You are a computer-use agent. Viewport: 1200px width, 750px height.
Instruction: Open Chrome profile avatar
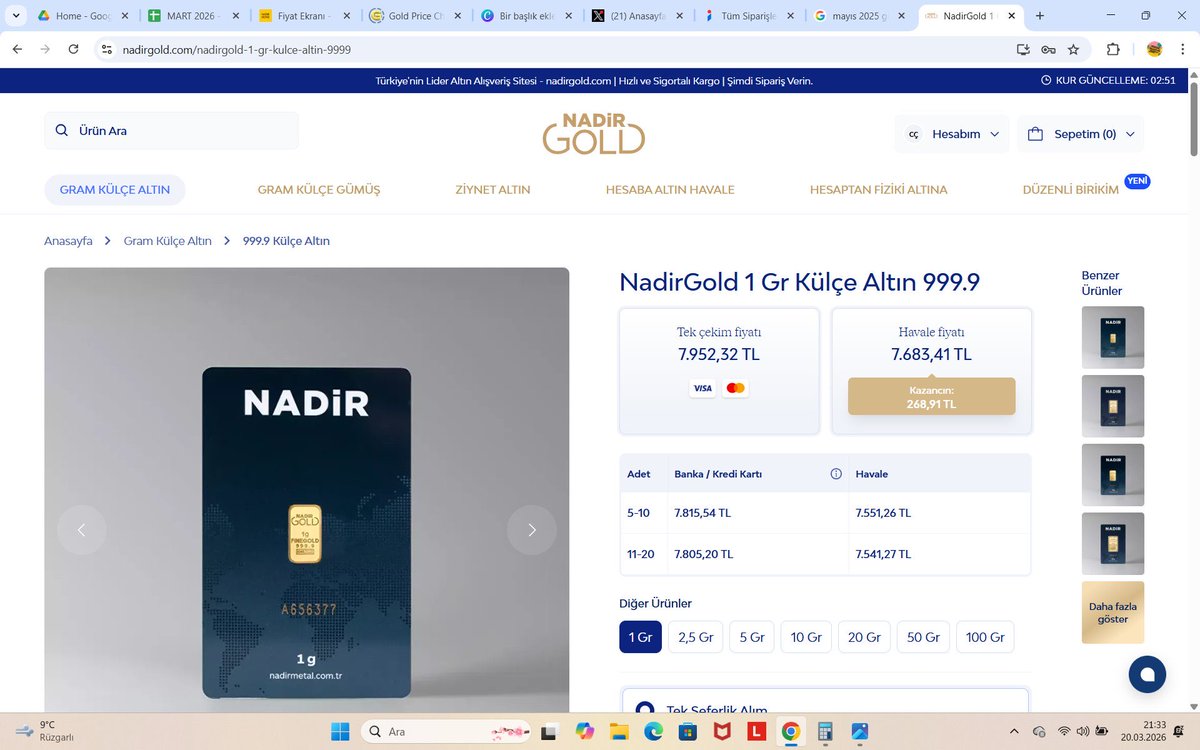click(x=1154, y=49)
